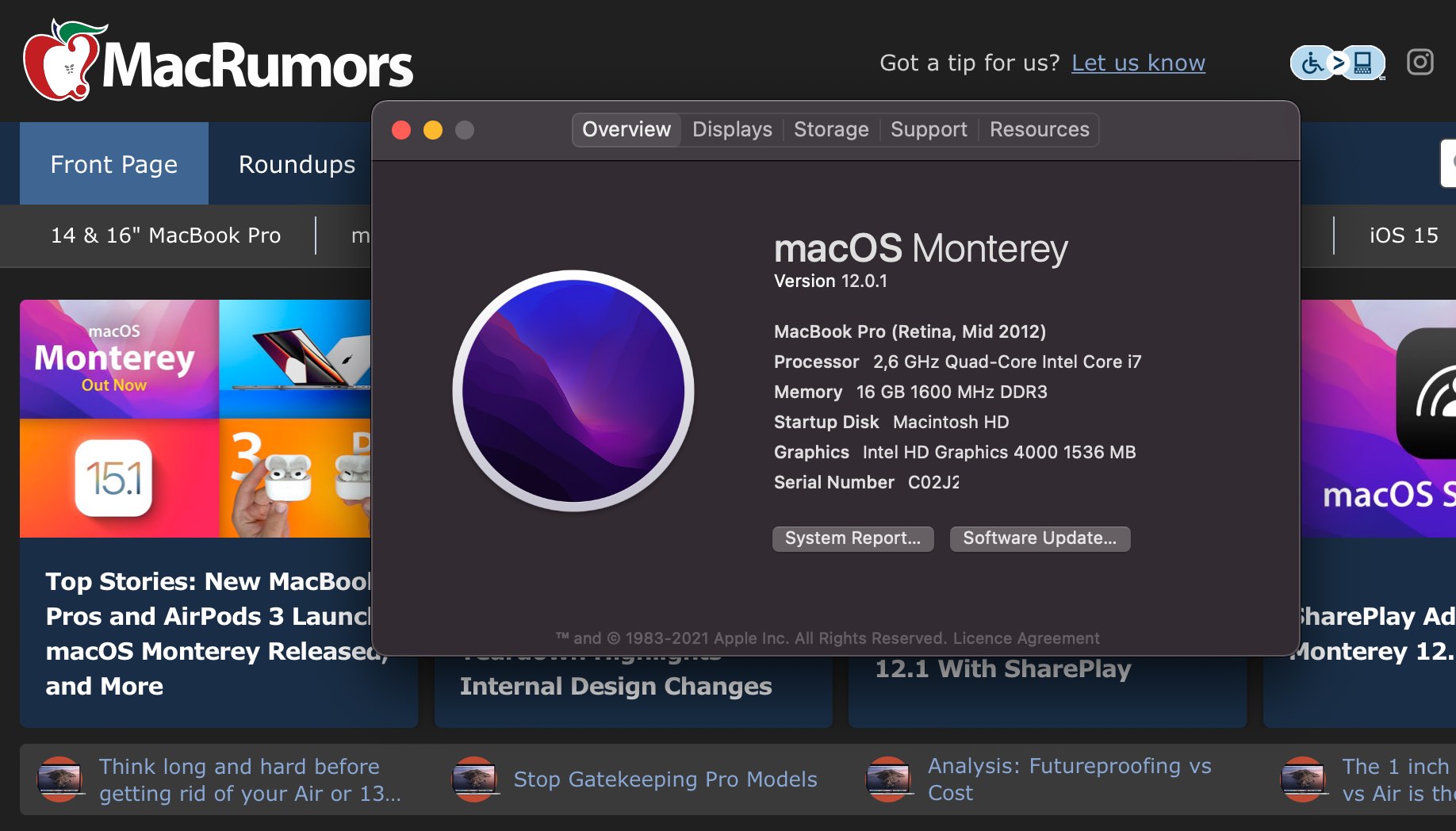
Task: Click the 'macOS Monterey' title text
Action: point(921,249)
